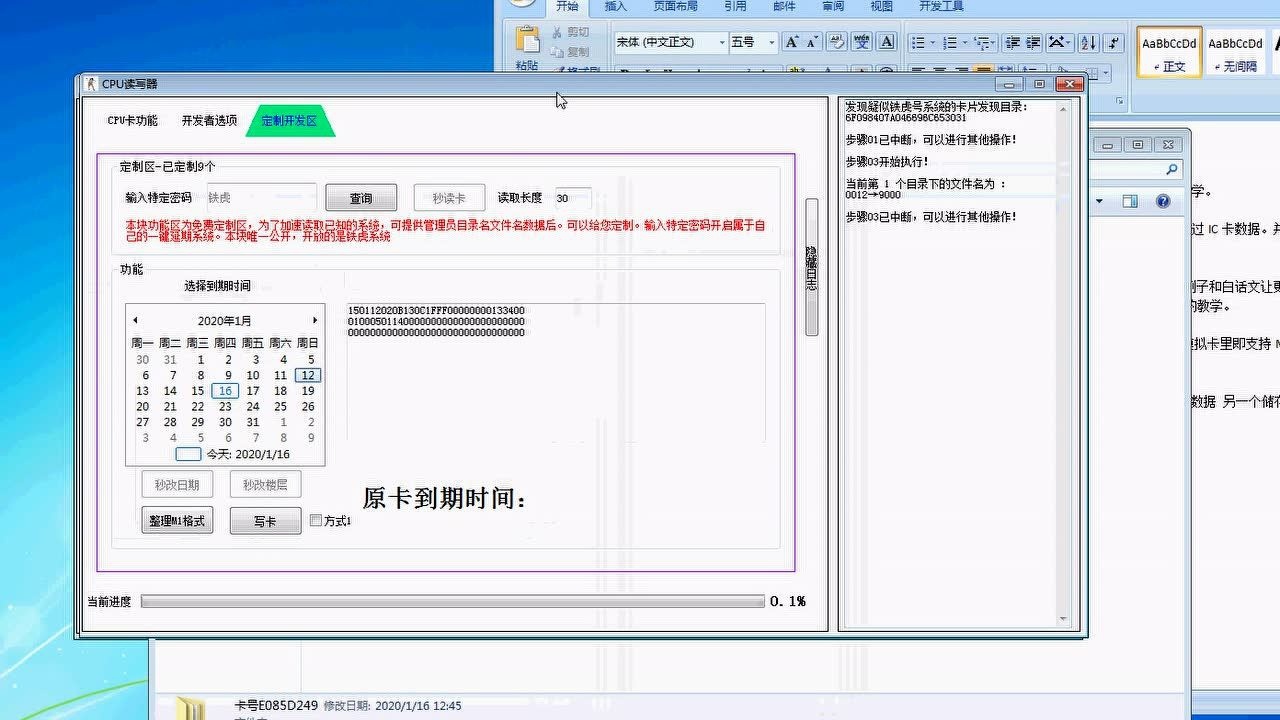Open Word 开始 ribbon tab

pos(567,6)
